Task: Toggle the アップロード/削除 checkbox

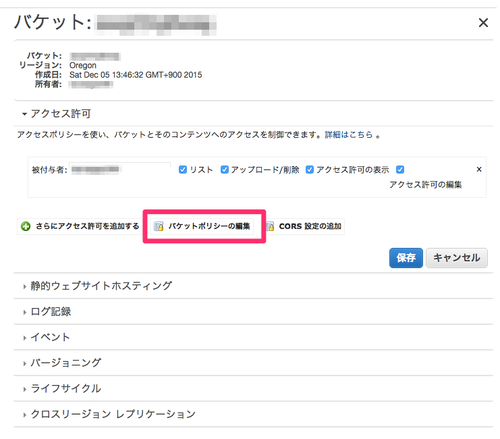Action: (225, 170)
